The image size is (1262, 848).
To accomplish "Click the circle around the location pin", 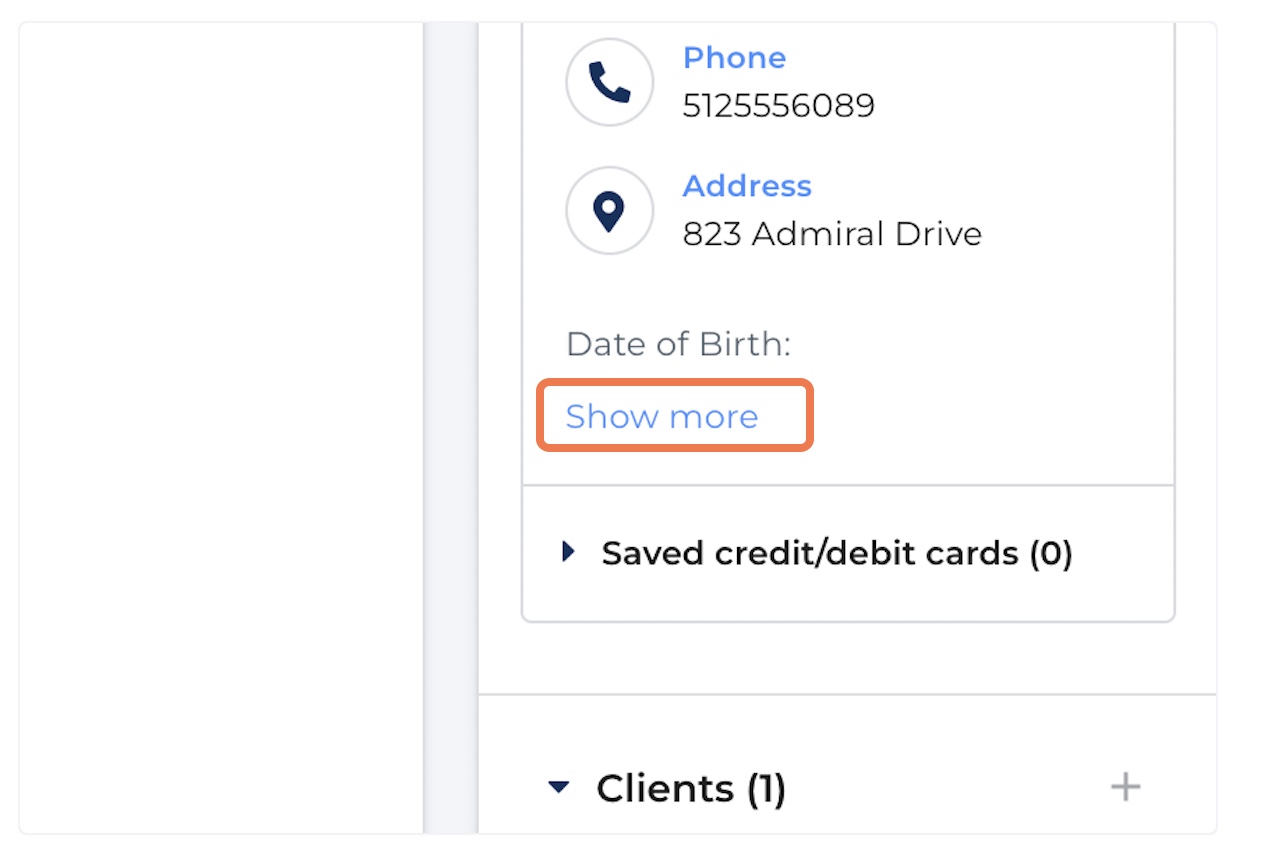I will (609, 210).
